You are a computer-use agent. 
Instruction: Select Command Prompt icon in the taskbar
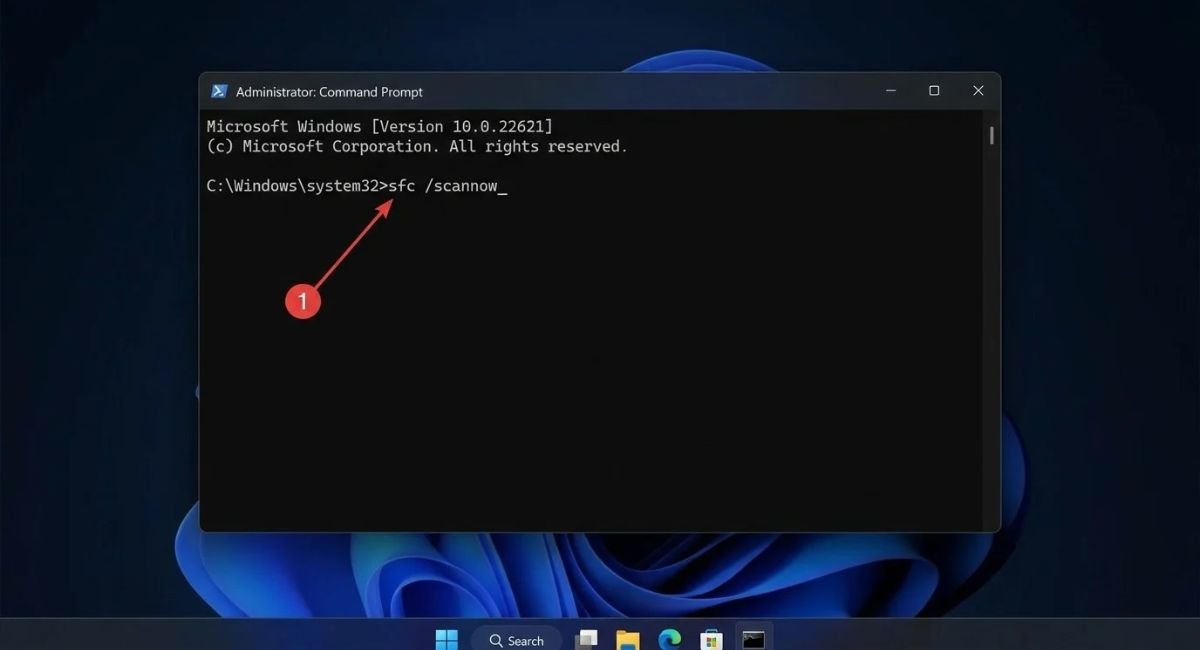click(753, 640)
